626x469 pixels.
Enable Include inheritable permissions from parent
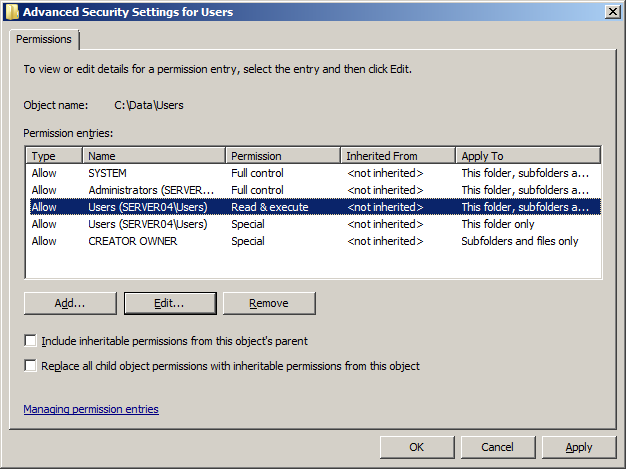point(31,341)
